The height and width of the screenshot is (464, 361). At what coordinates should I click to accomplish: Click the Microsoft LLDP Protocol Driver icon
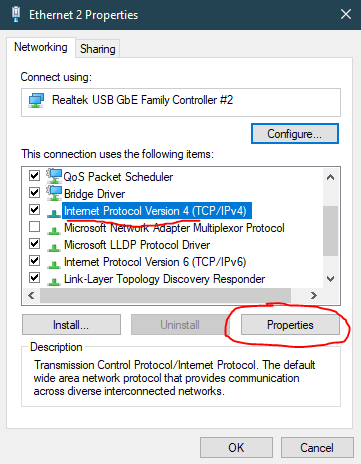(54, 246)
